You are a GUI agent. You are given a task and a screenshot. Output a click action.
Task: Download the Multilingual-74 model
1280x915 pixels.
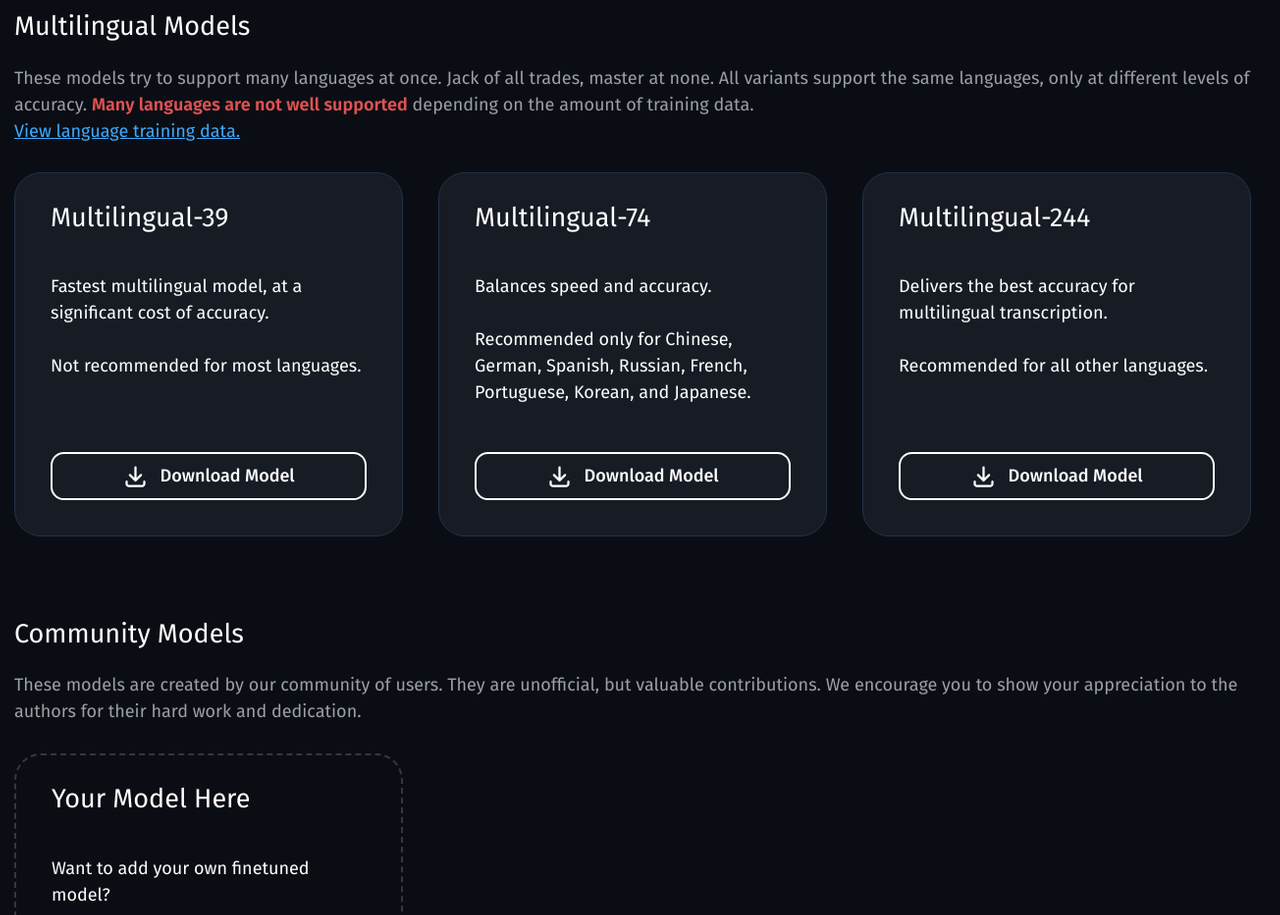632,476
